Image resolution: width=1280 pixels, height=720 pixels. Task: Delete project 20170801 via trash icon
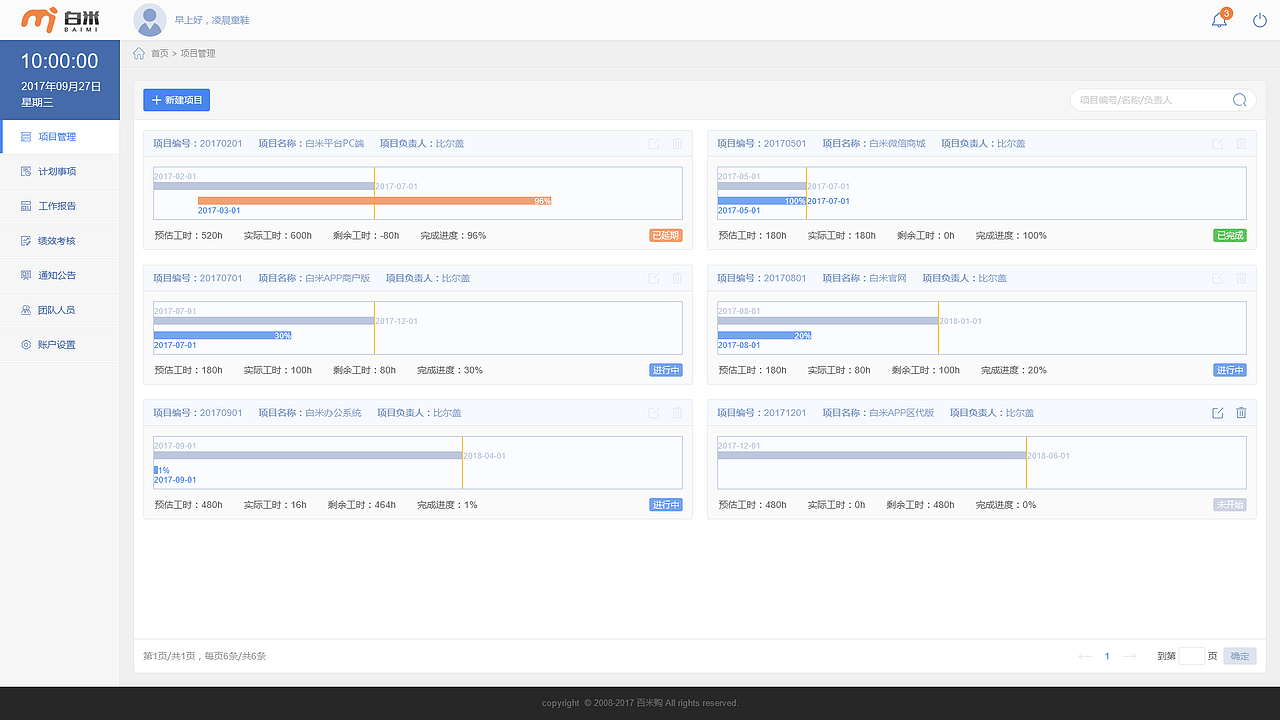(1241, 278)
